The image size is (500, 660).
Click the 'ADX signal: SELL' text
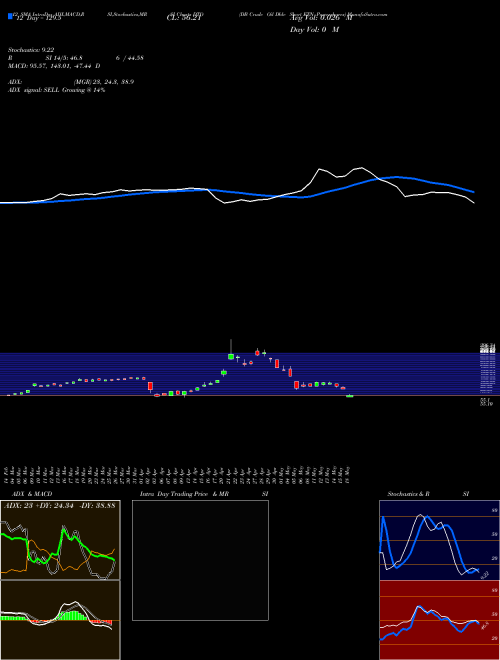34,90
